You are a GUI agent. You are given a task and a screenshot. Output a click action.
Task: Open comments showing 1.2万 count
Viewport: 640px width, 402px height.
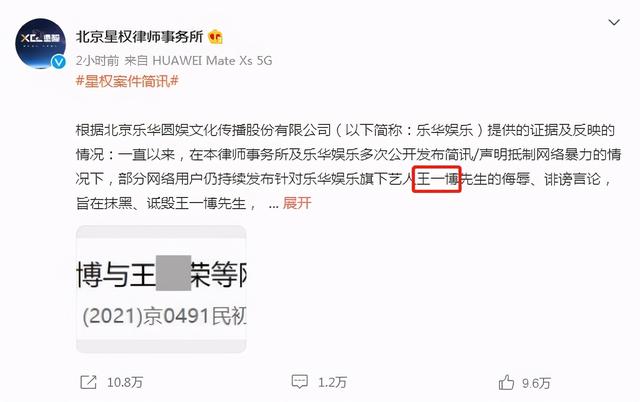tap(332, 382)
